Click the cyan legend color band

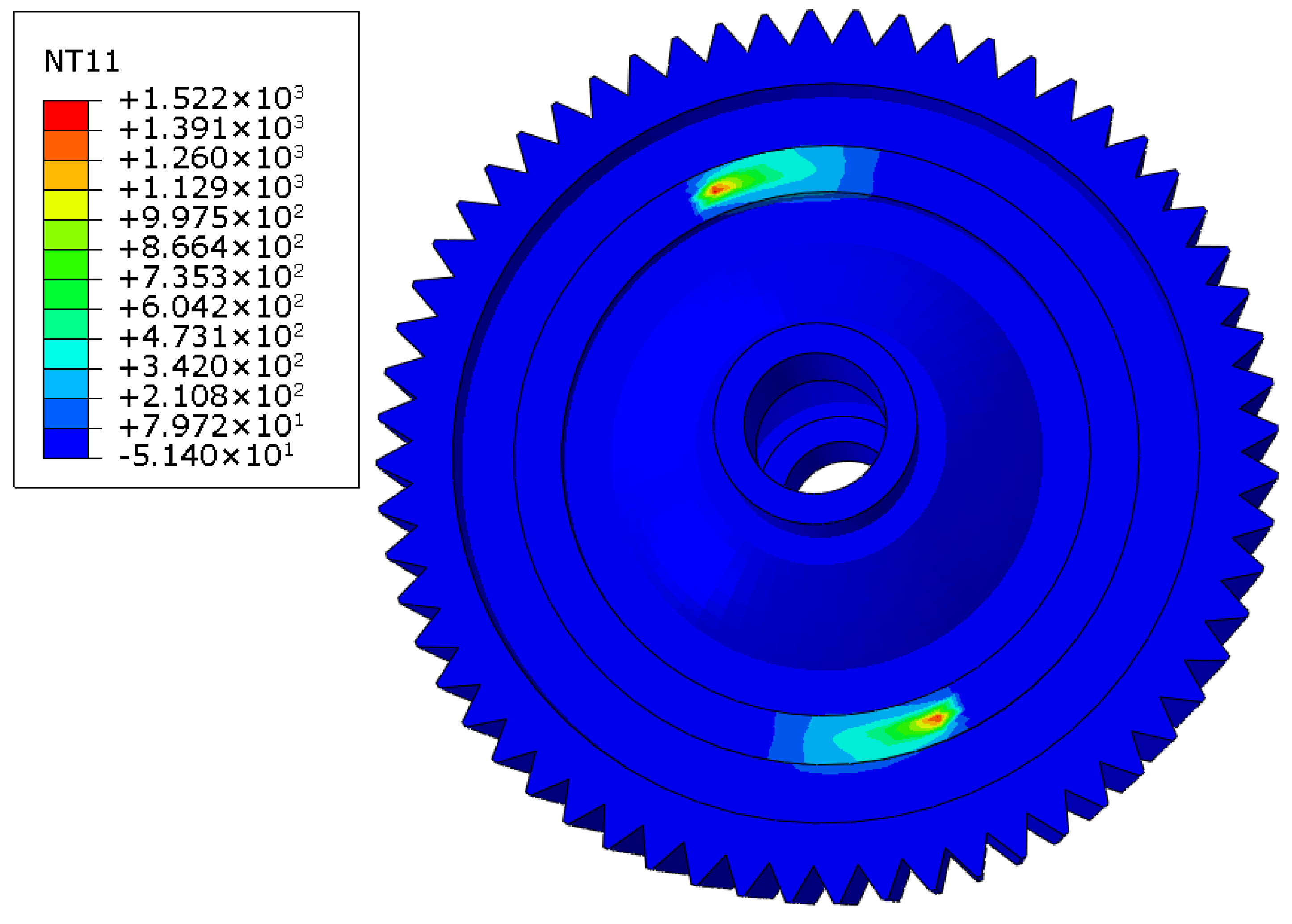tap(65, 353)
